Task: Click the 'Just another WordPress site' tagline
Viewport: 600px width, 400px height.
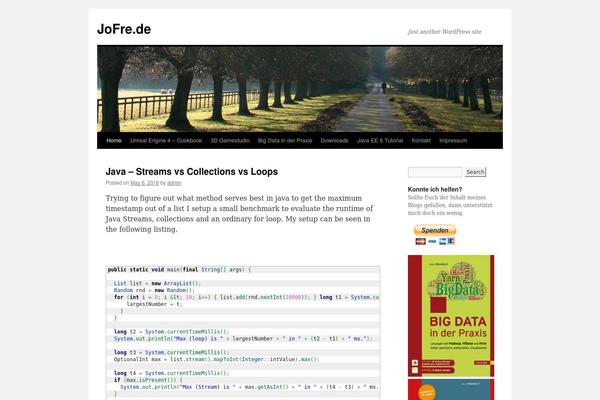Action: coord(444,32)
